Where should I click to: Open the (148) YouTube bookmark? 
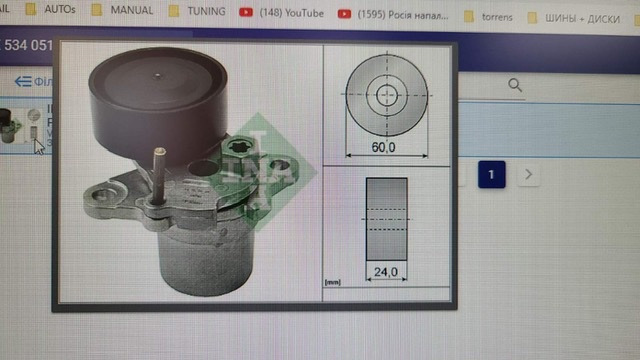(x=281, y=13)
